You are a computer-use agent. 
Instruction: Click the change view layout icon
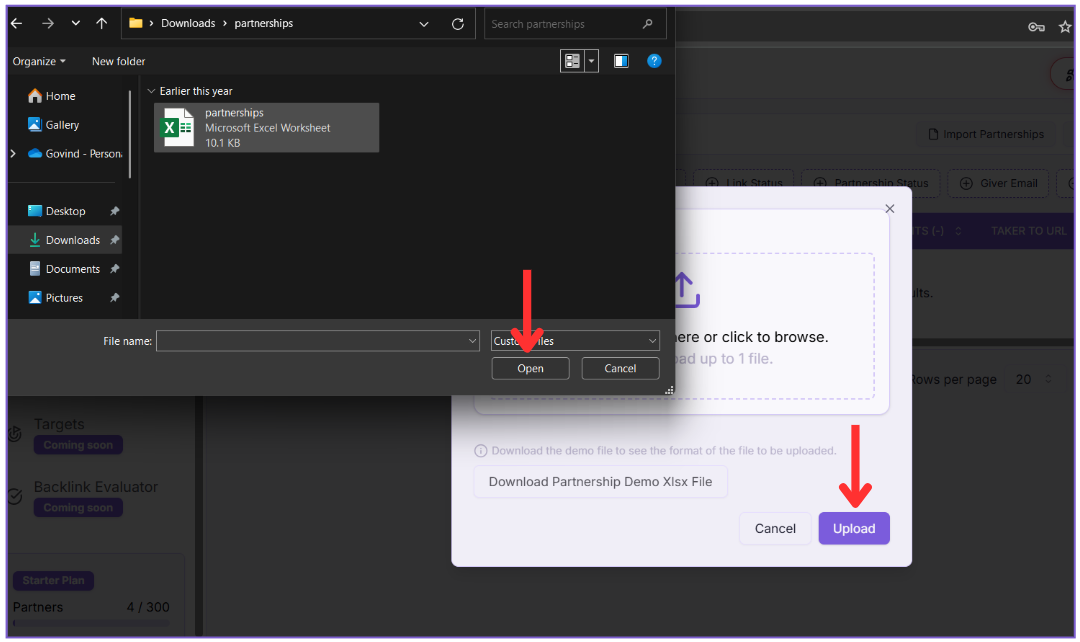click(572, 61)
